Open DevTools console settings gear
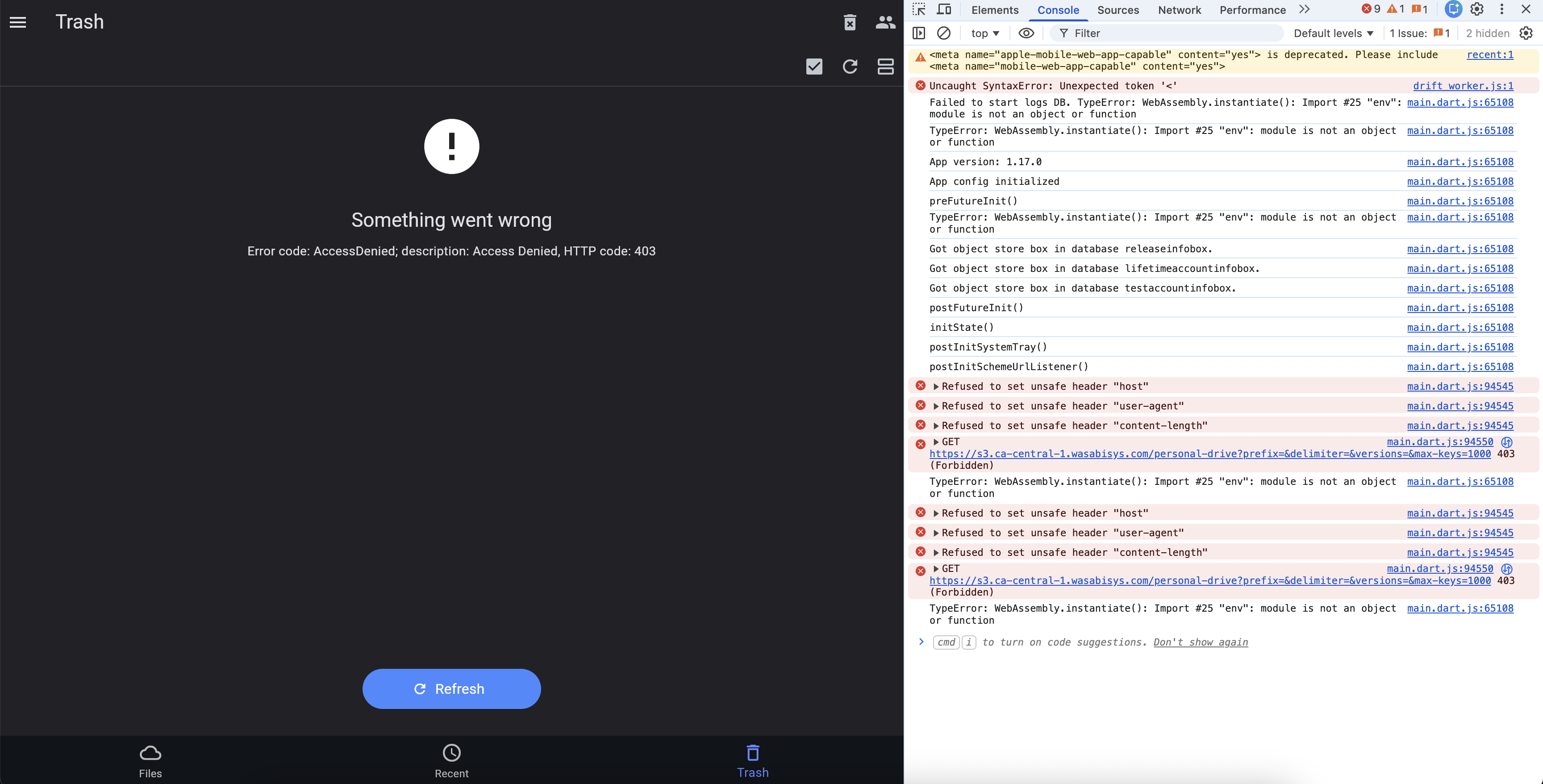Viewport: 1543px width, 784px height. point(1526,33)
